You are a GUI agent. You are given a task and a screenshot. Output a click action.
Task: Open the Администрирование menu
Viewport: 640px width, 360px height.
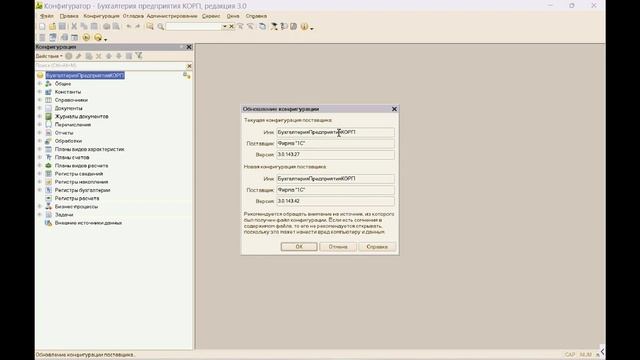(172, 16)
